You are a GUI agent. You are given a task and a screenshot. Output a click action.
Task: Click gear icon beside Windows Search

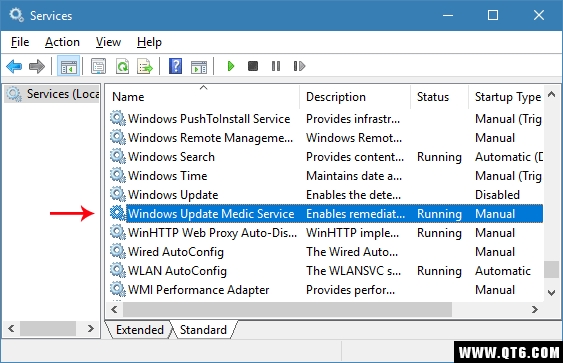click(x=118, y=156)
